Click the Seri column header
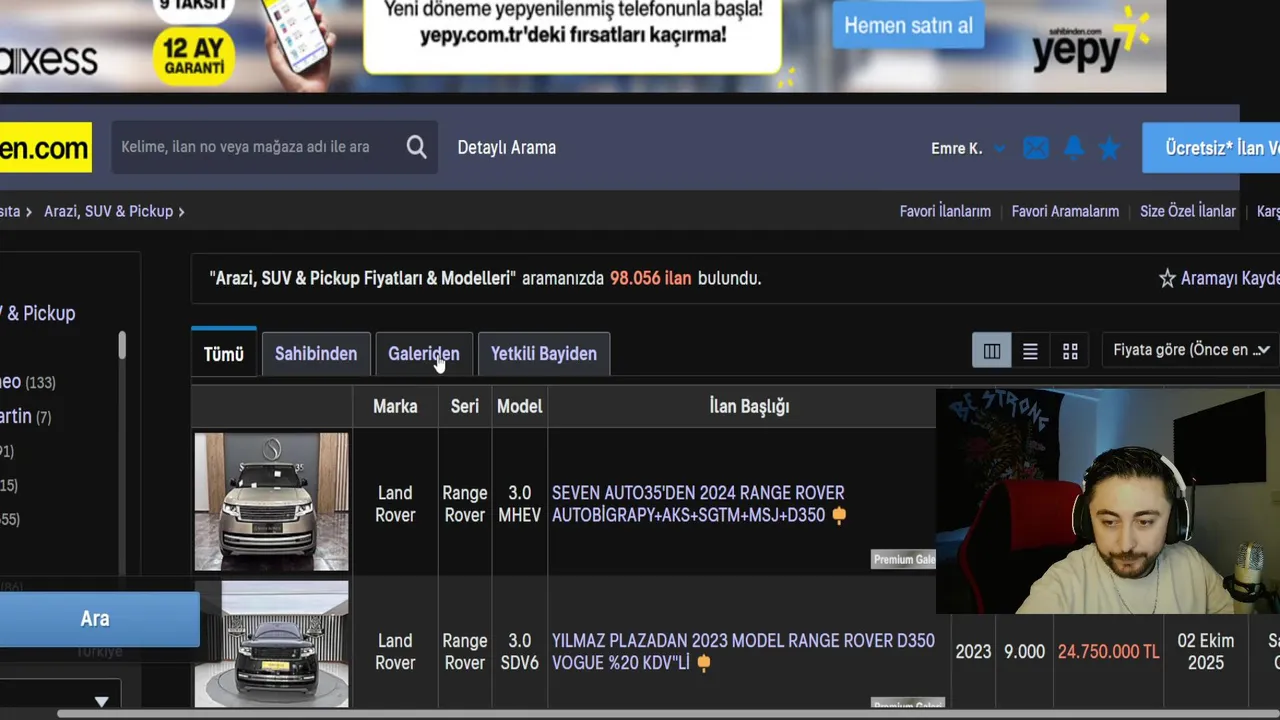 [x=464, y=406]
